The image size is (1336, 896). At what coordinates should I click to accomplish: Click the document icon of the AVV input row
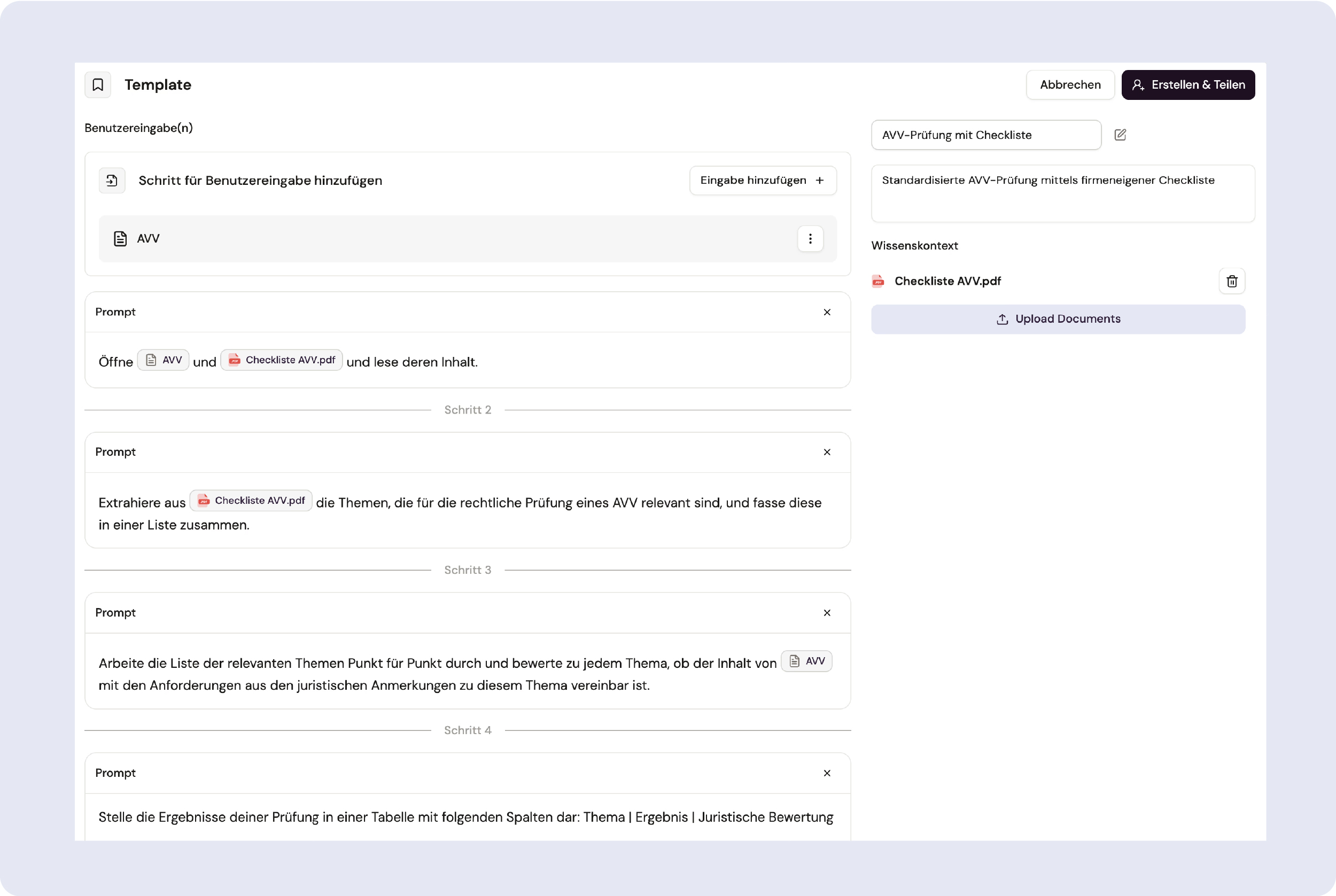coord(120,239)
